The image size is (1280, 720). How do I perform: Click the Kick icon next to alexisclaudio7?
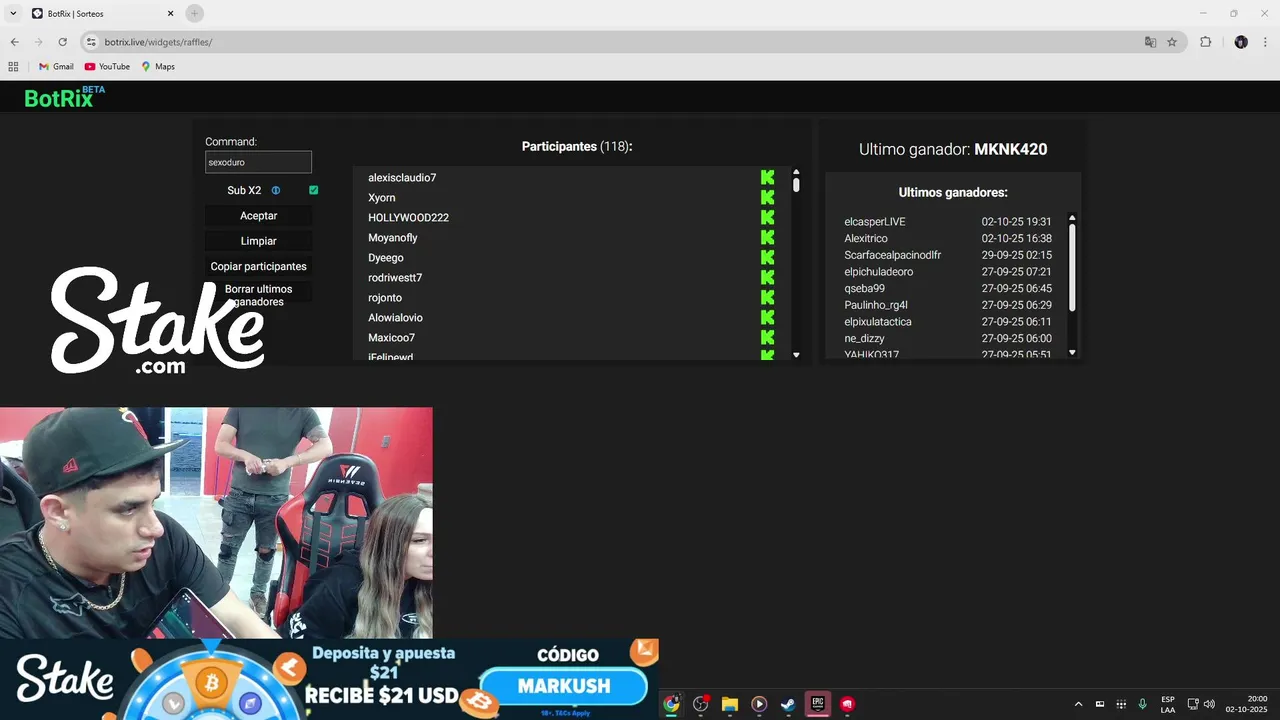coord(767,178)
